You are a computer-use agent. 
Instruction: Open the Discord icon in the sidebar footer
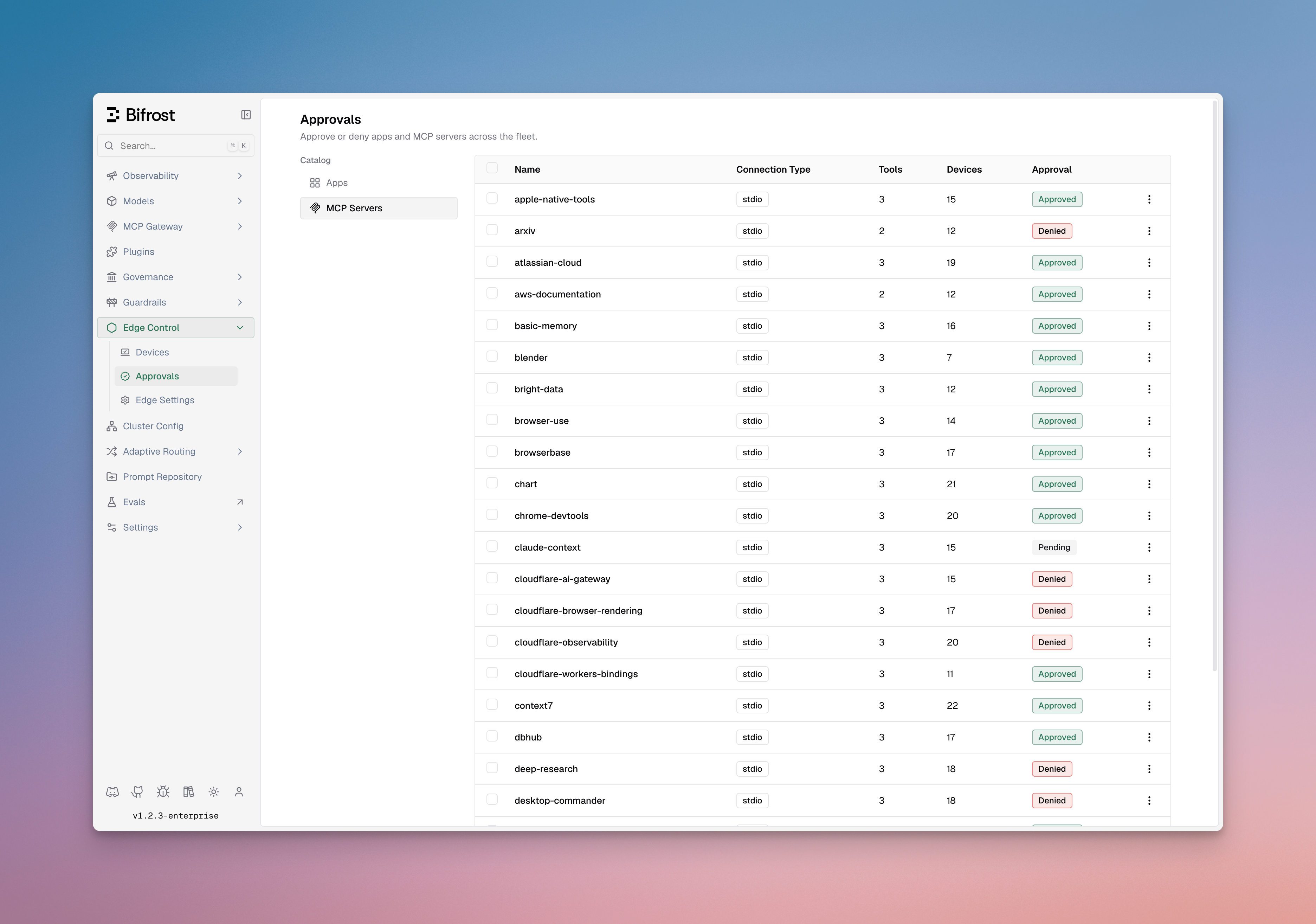[x=112, y=791]
